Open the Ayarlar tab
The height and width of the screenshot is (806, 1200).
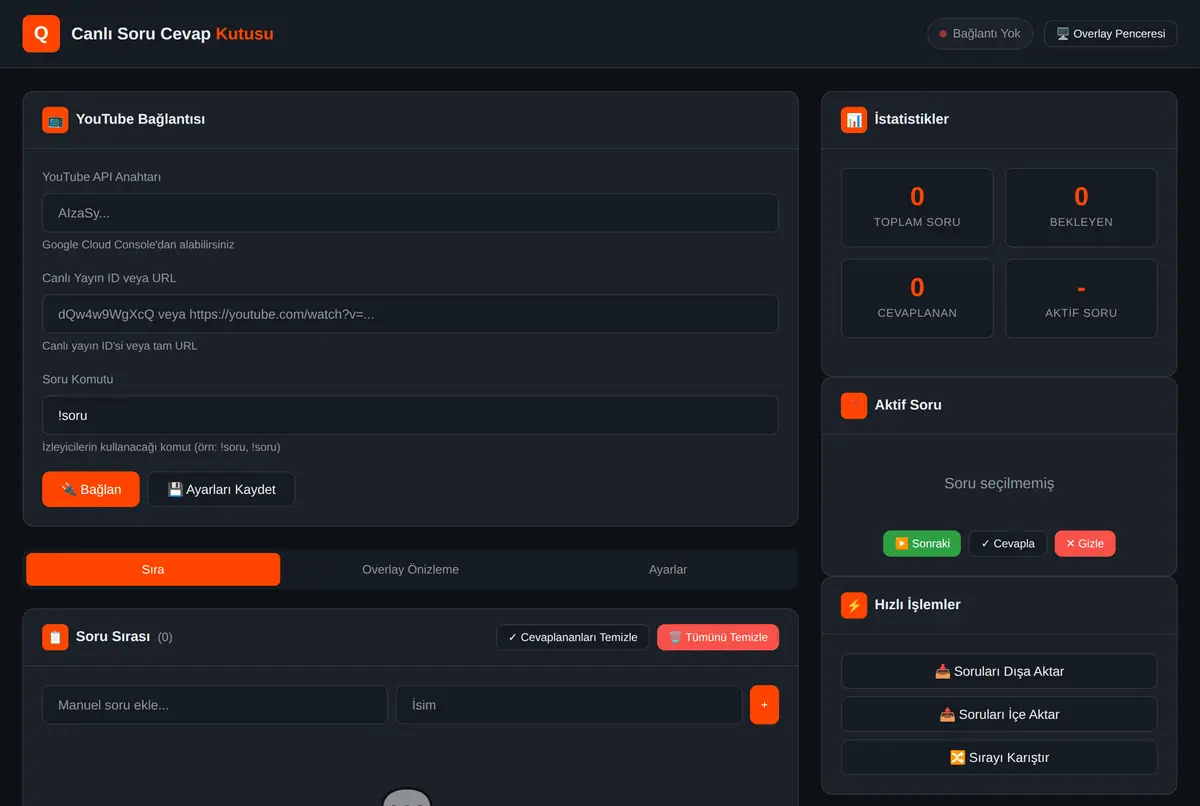668,569
